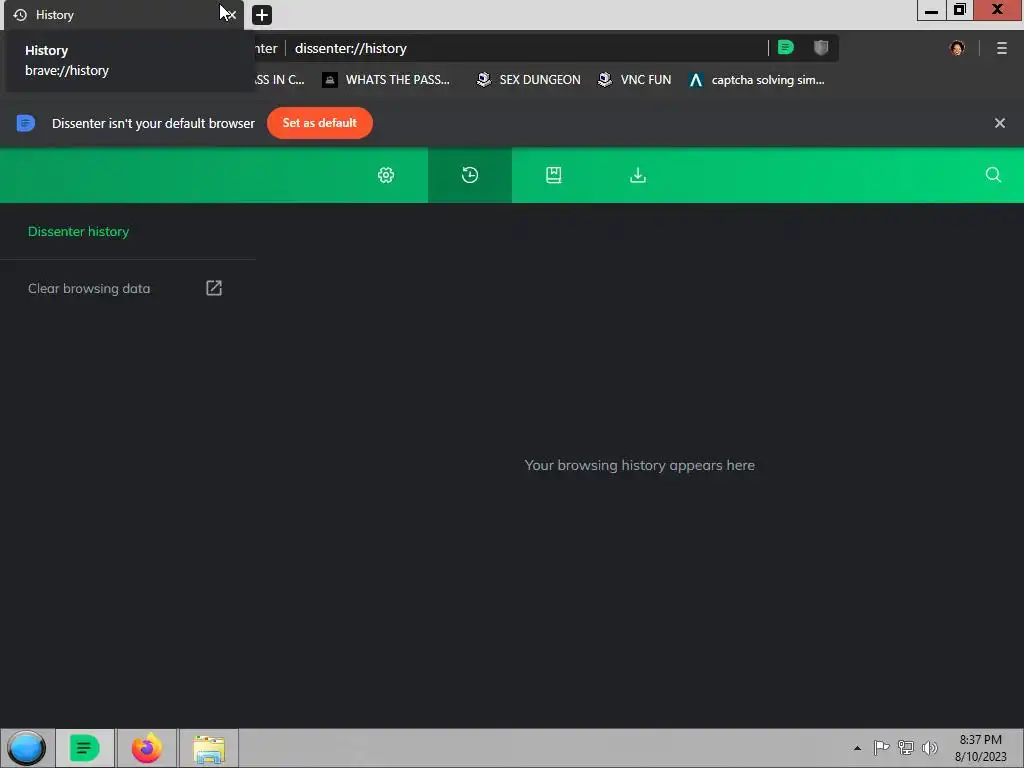Open the browser hamburger menu

[x=1002, y=48]
